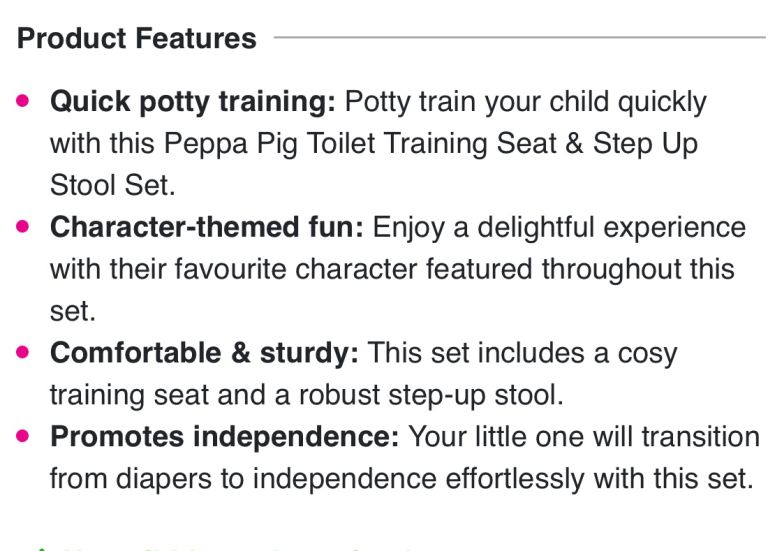
Task: Select the bold Quick potty training label
Action: pyautogui.click(x=194, y=102)
